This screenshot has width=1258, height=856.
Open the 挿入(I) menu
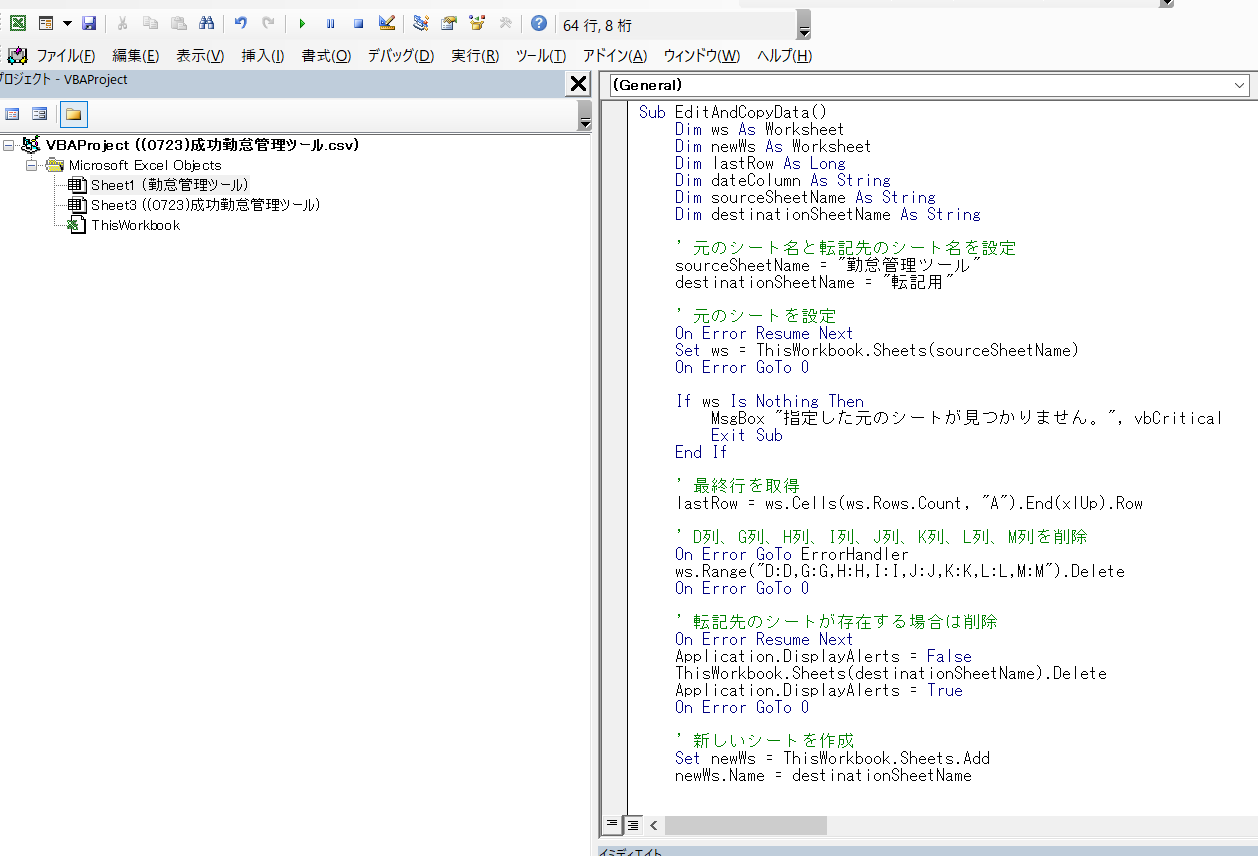coord(263,56)
